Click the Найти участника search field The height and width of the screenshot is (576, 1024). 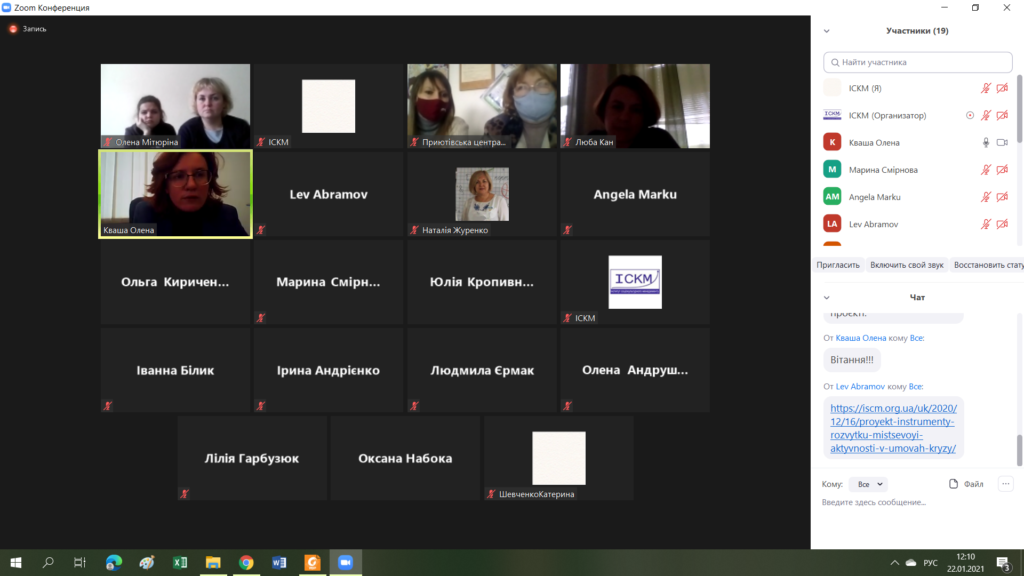pyautogui.click(x=918, y=62)
